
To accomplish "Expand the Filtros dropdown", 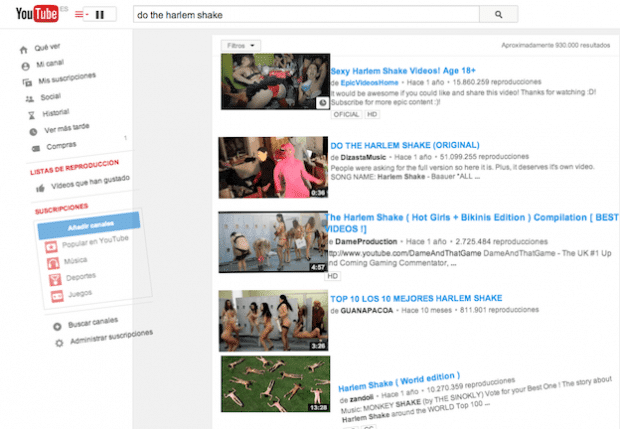I will (x=241, y=45).
